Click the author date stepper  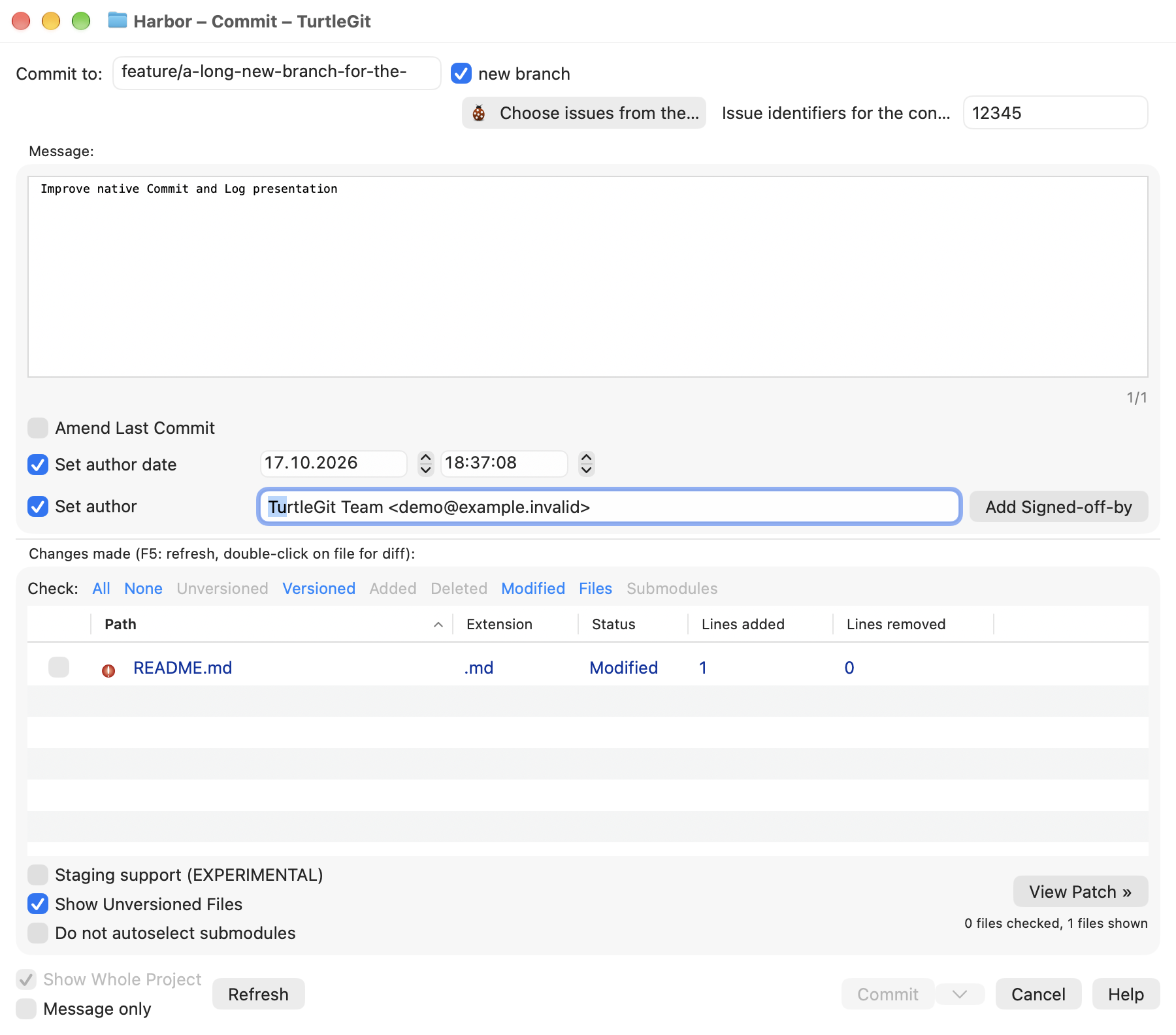(x=426, y=463)
